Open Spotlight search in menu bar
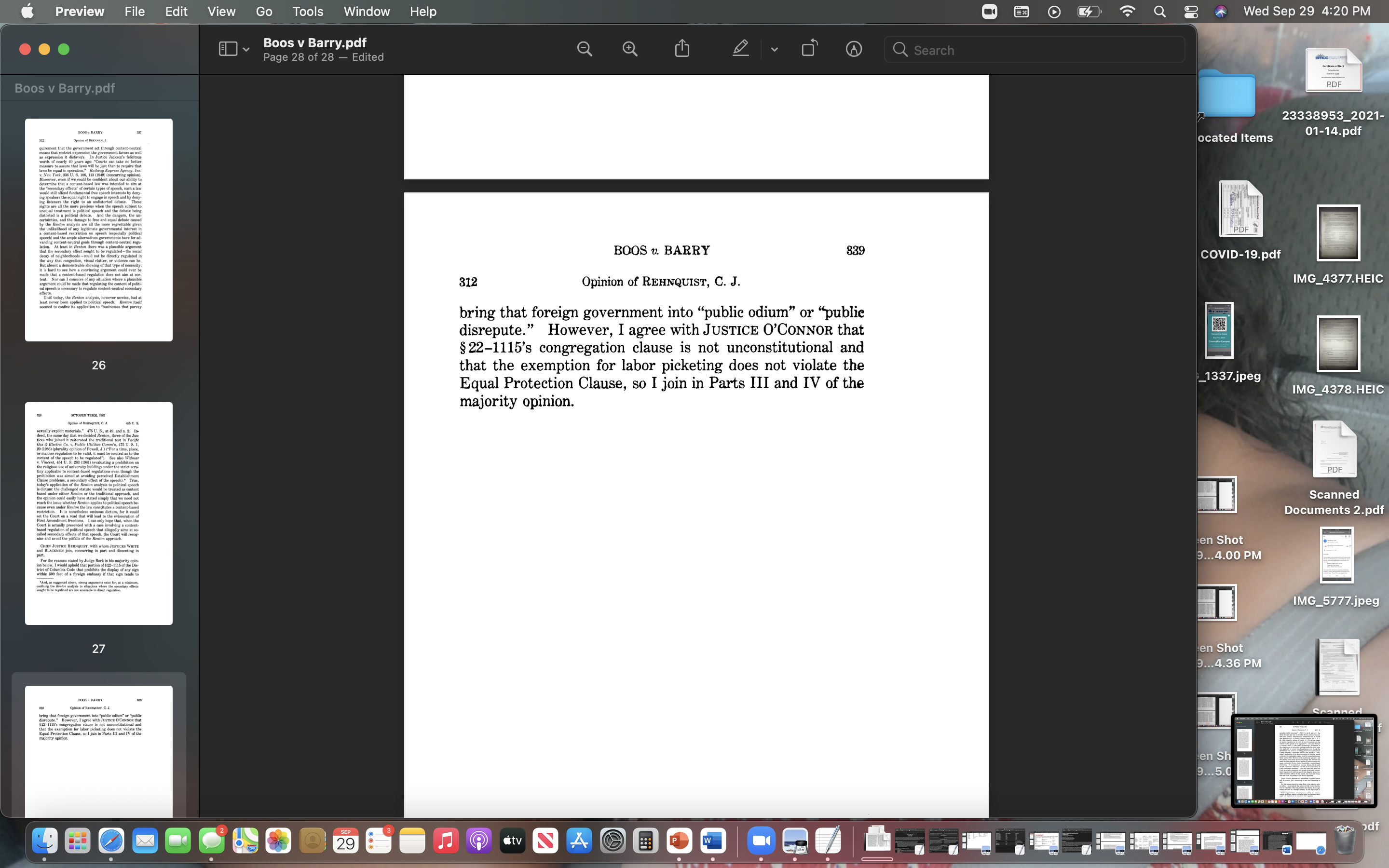Image resolution: width=1389 pixels, height=868 pixels. (1159, 12)
